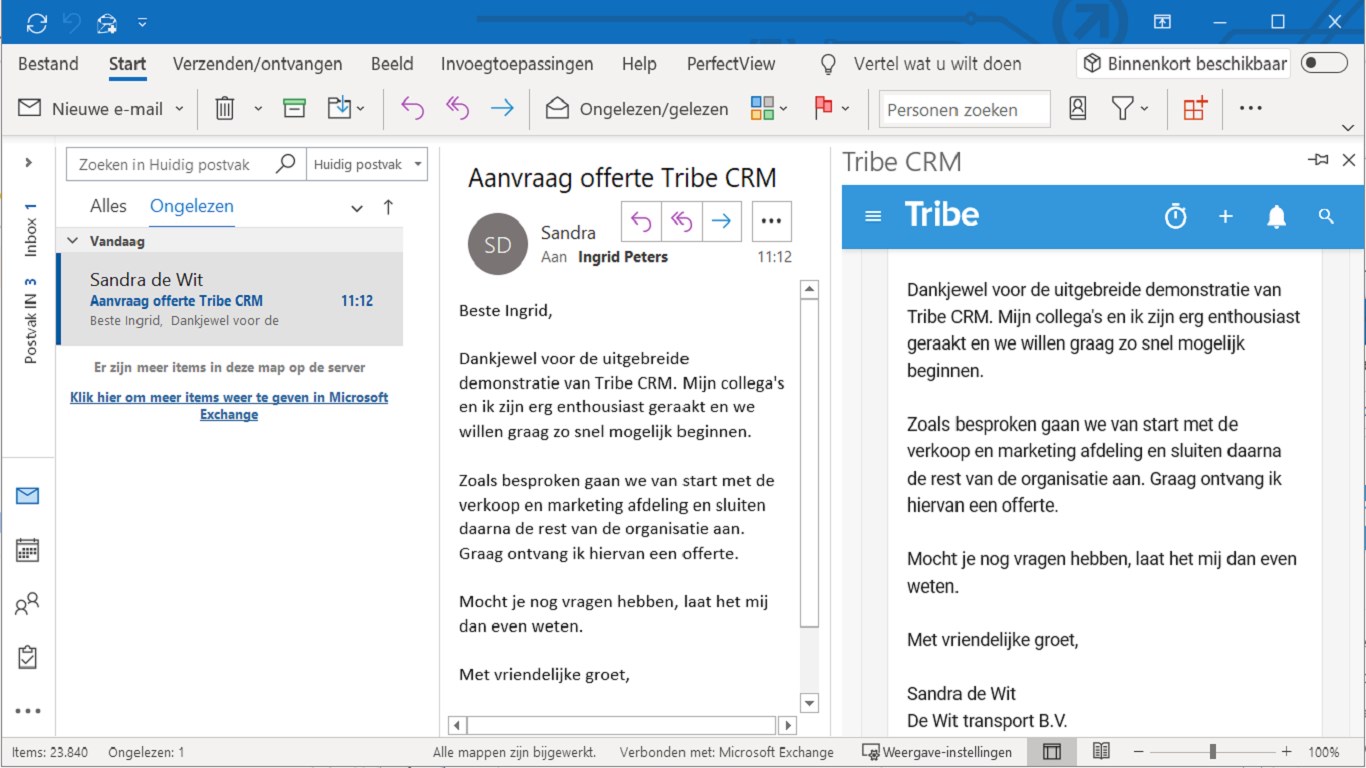Viewport: 1366px width, 768px height.
Task: Click the SD sender avatar
Action: (498, 244)
